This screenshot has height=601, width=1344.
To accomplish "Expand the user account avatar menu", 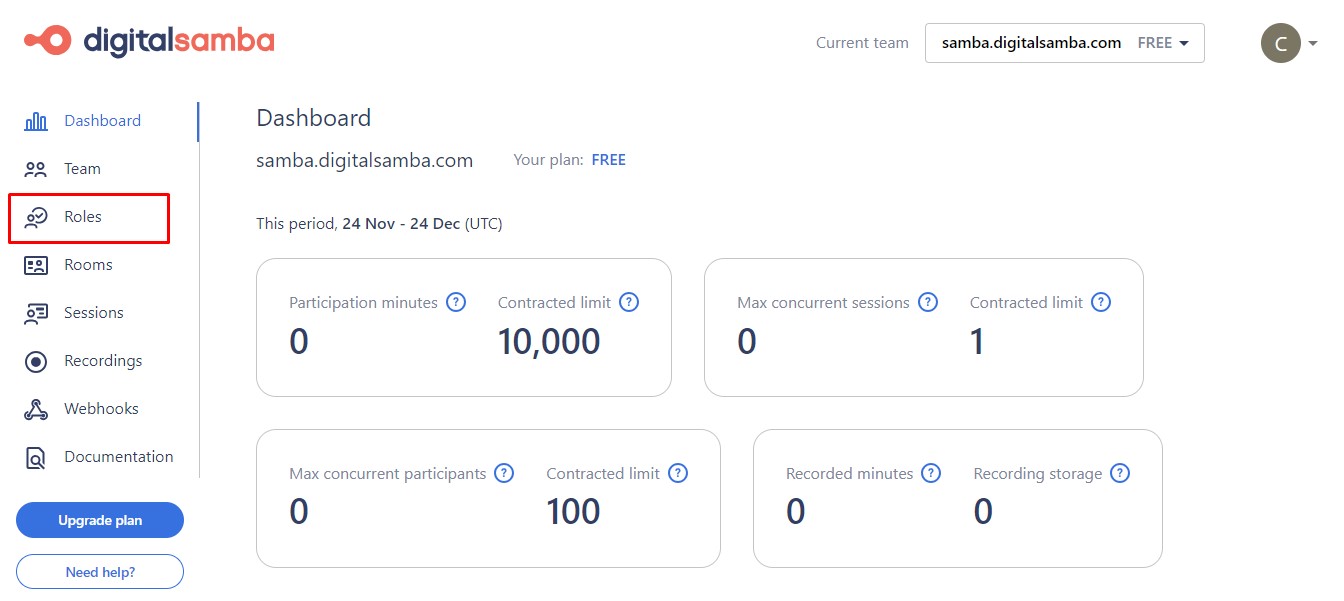I will tap(1279, 43).
